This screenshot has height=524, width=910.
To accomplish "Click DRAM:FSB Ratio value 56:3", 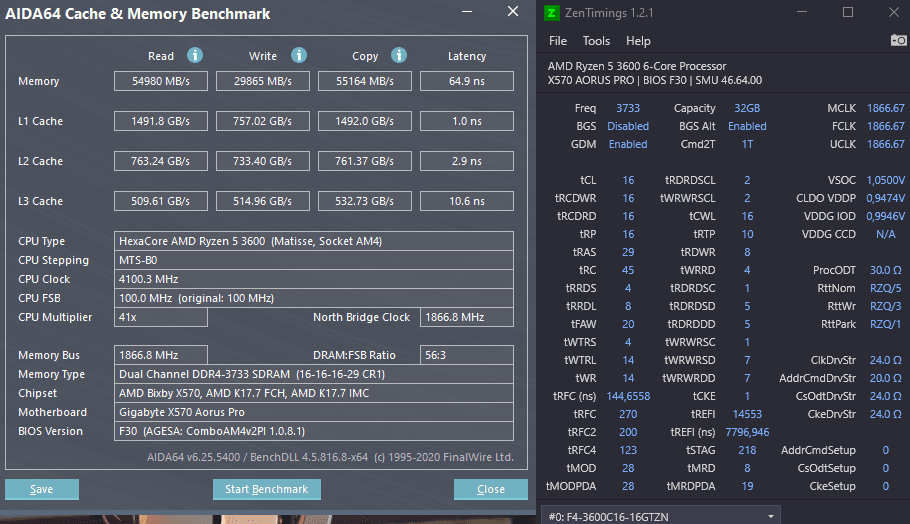I will tap(467, 355).
